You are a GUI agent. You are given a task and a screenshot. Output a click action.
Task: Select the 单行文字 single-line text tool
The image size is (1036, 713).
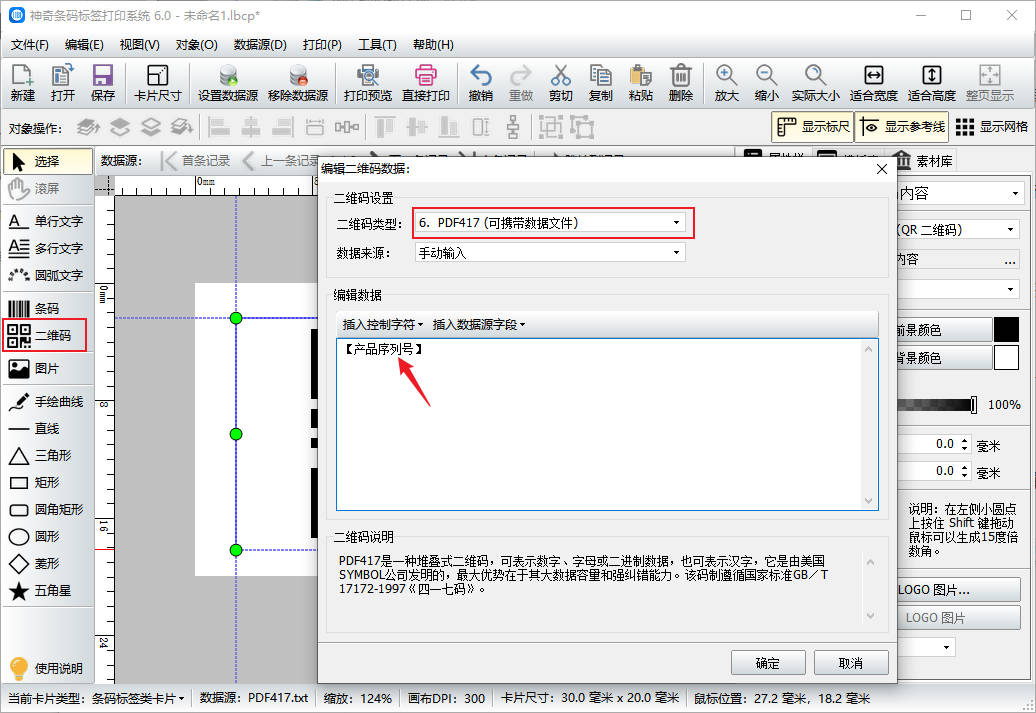point(47,221)
